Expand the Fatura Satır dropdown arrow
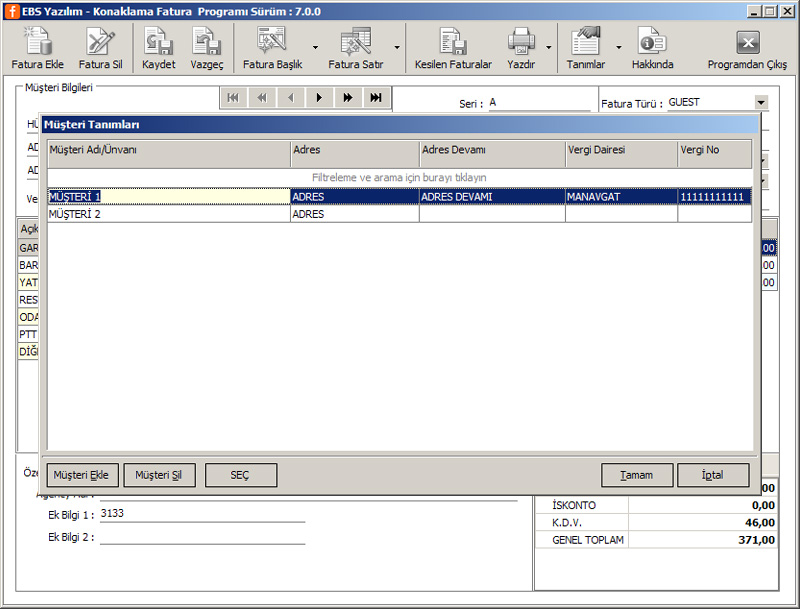The image size is (800, 609). 397,47
